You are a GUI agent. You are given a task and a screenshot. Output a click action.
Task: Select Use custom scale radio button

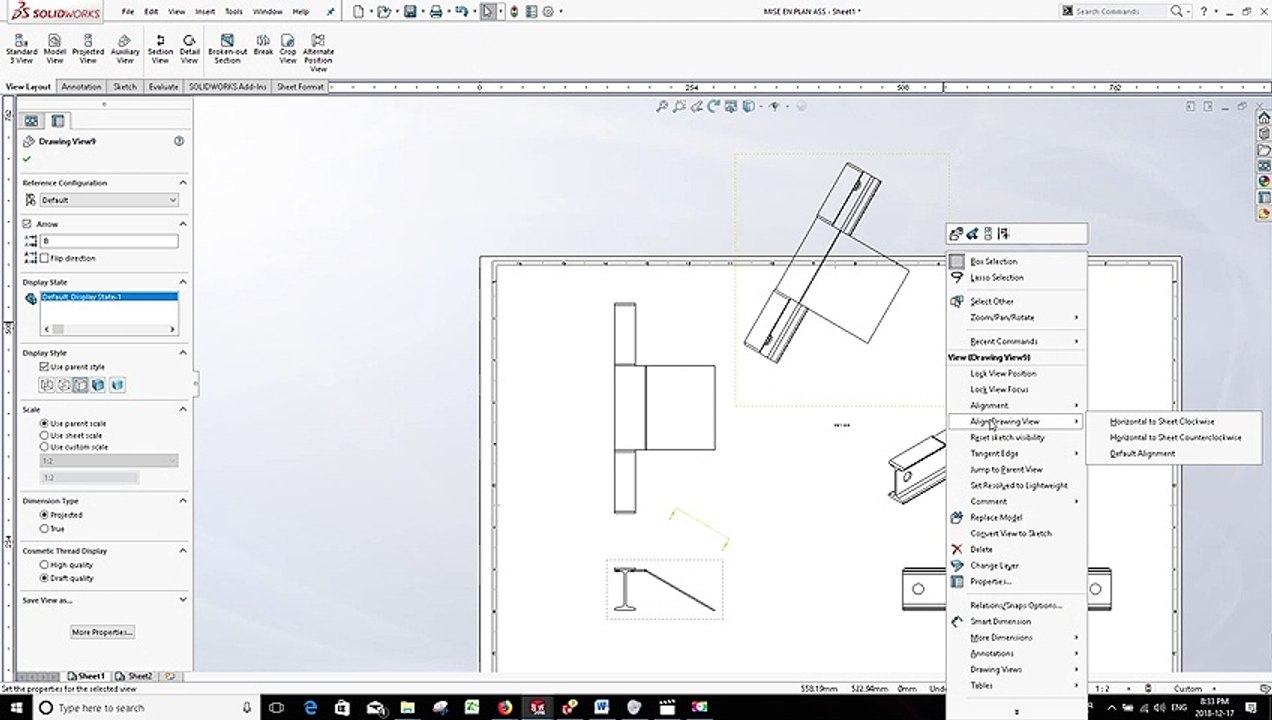tap(44, 447)
